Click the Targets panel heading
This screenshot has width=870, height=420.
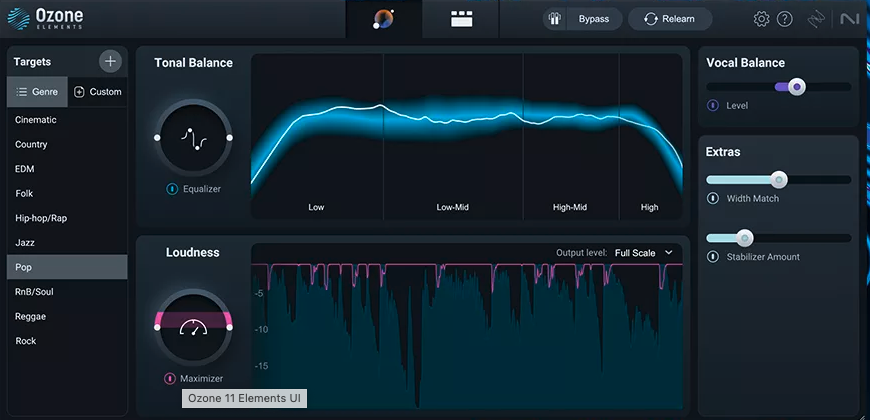pos(32,62)
